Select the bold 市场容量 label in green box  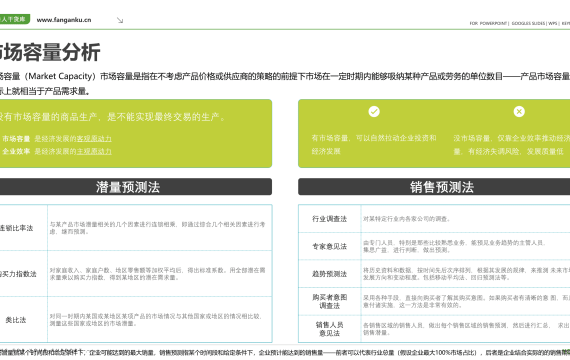[x=16, y=139]
